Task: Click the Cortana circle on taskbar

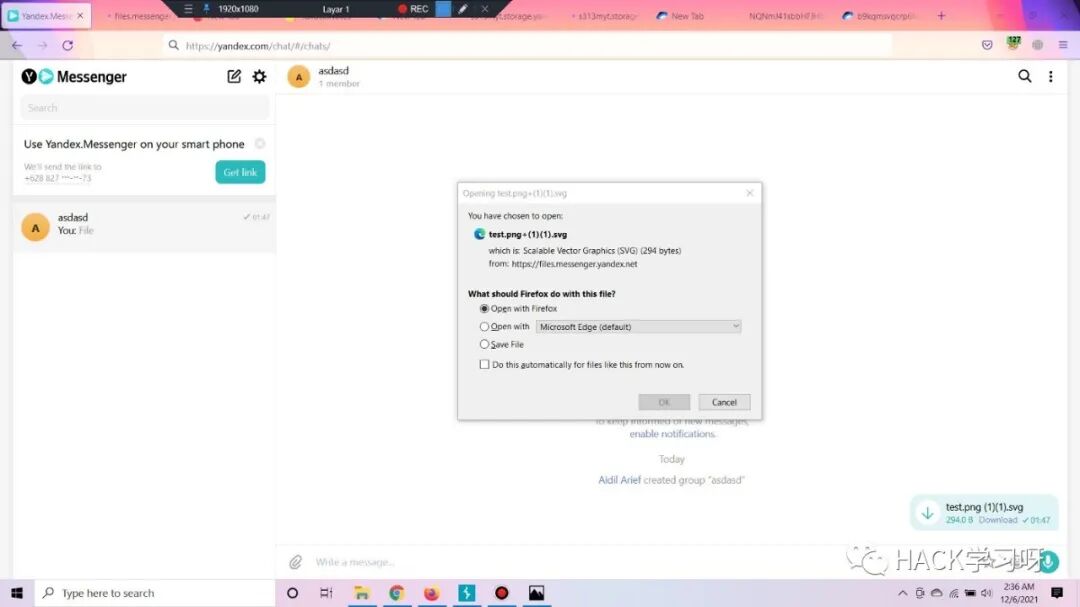Action: [x=292, y=593]
